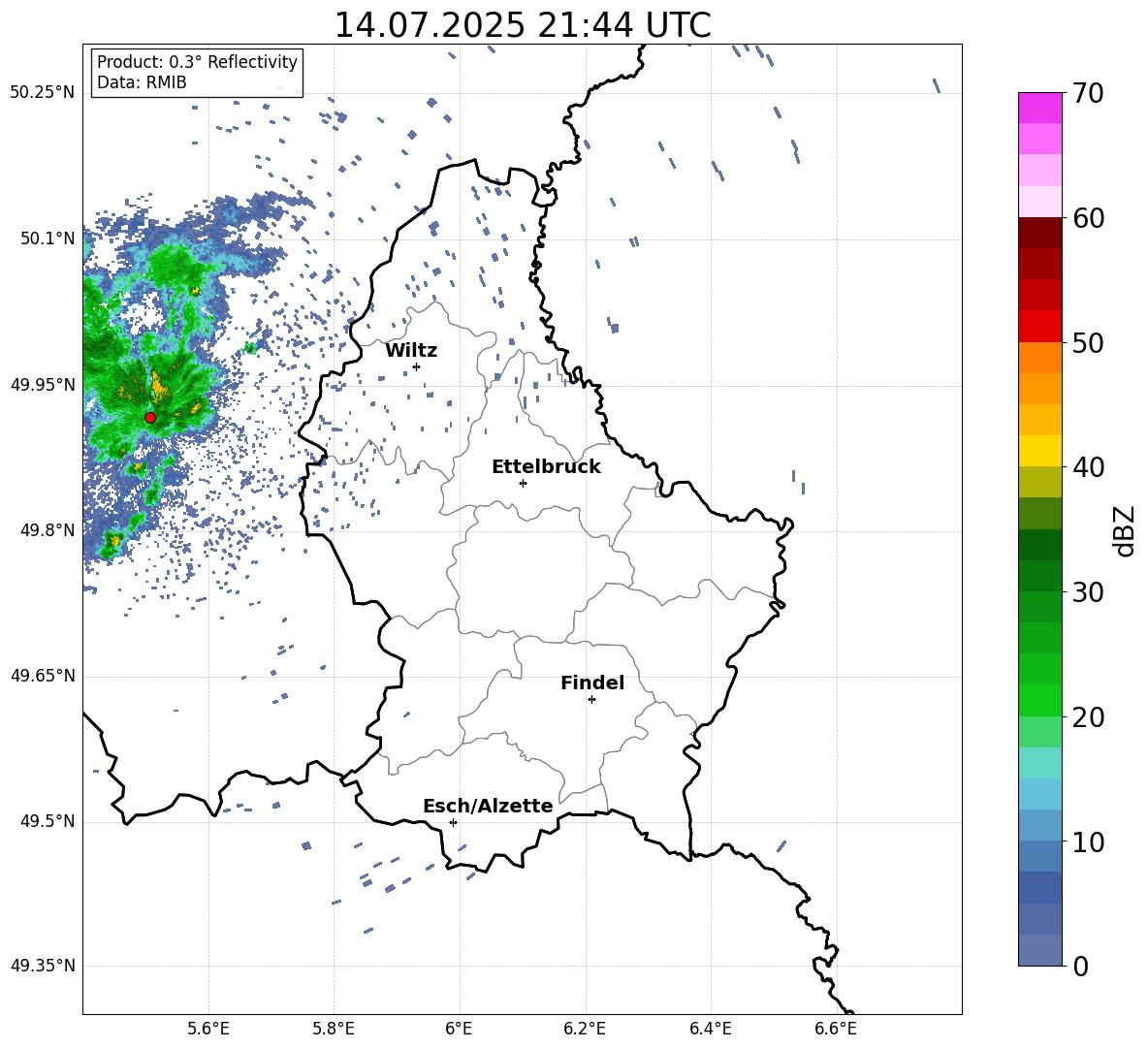1148x1048 pixels.
Task: Click the "Esch/Alzette" city label
Action: pos(488,806)
